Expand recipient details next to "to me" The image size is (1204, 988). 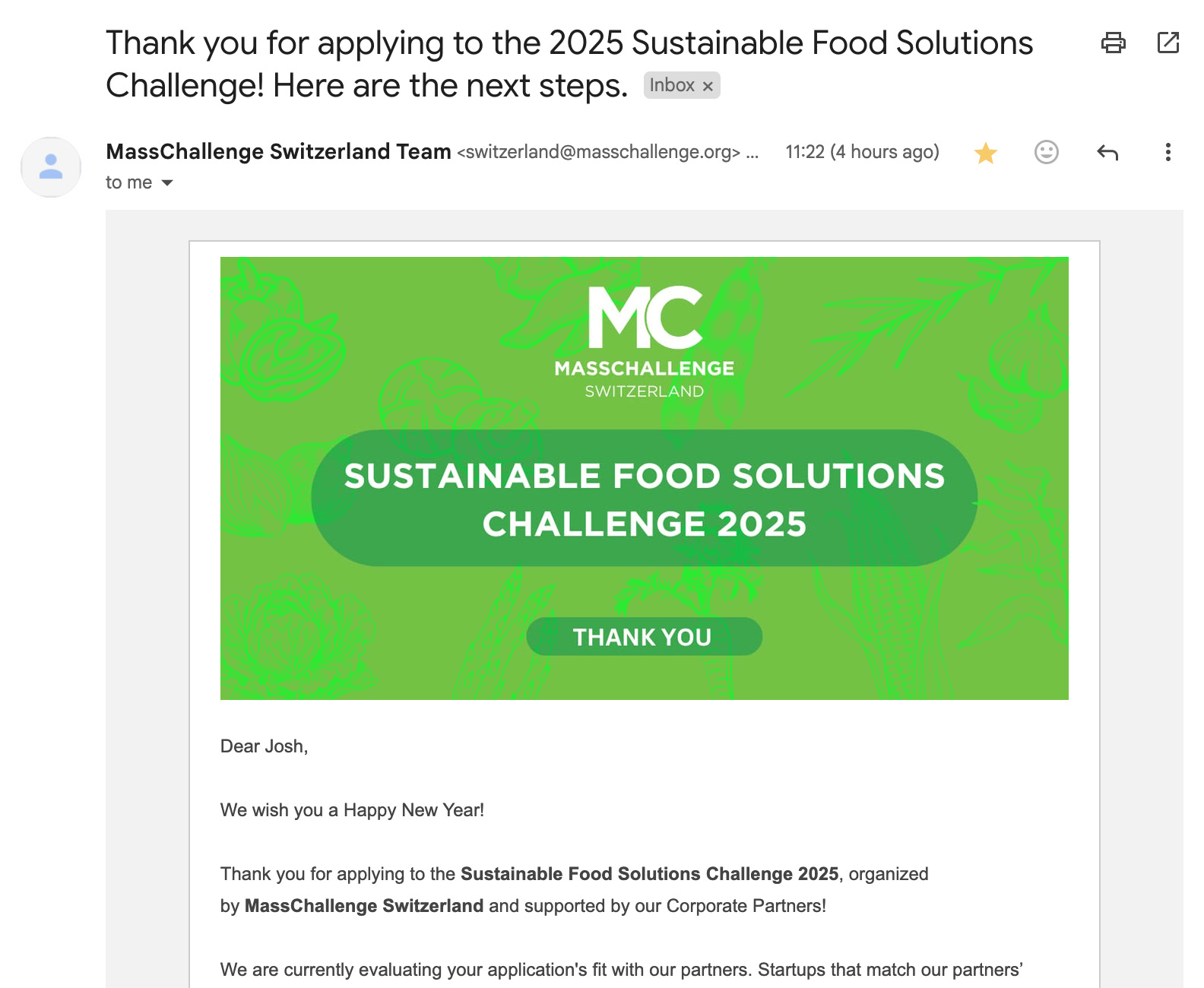coord(167,183)
